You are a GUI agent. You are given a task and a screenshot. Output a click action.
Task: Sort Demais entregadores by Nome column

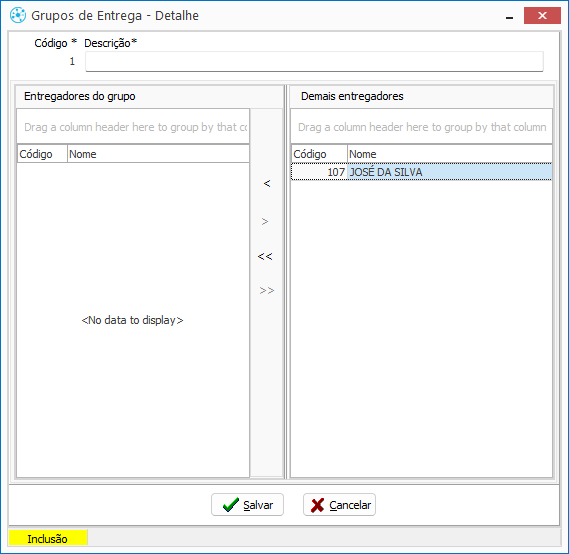pyautogui.click(x=450, y=154)
